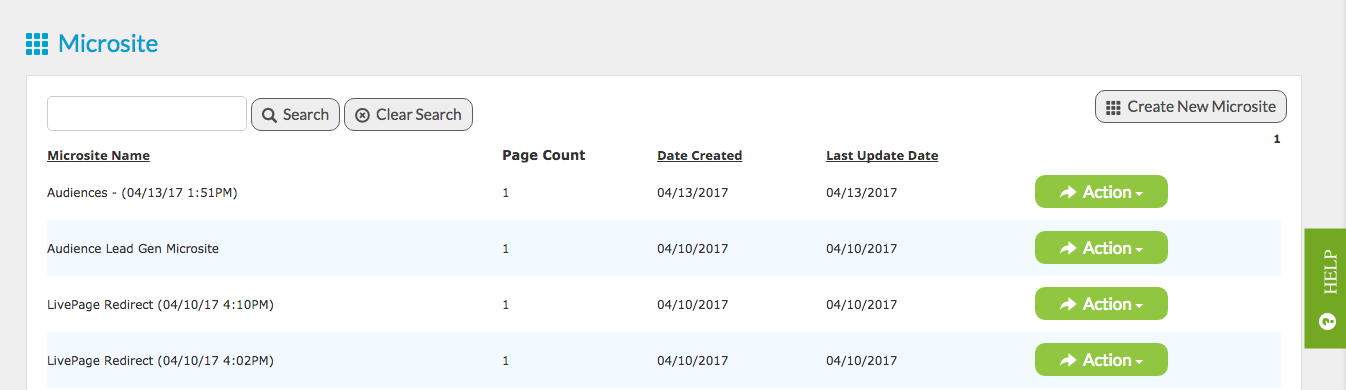Click the grid icon on Create New Microsite
The width and height of the screenshot is (1346, 390).
coord(1114,107)
